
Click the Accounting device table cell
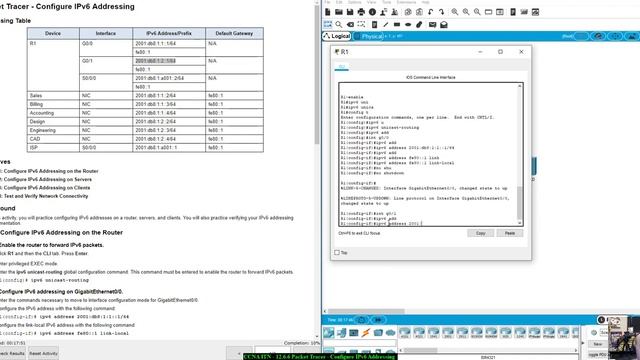click(x=53, y=113)
